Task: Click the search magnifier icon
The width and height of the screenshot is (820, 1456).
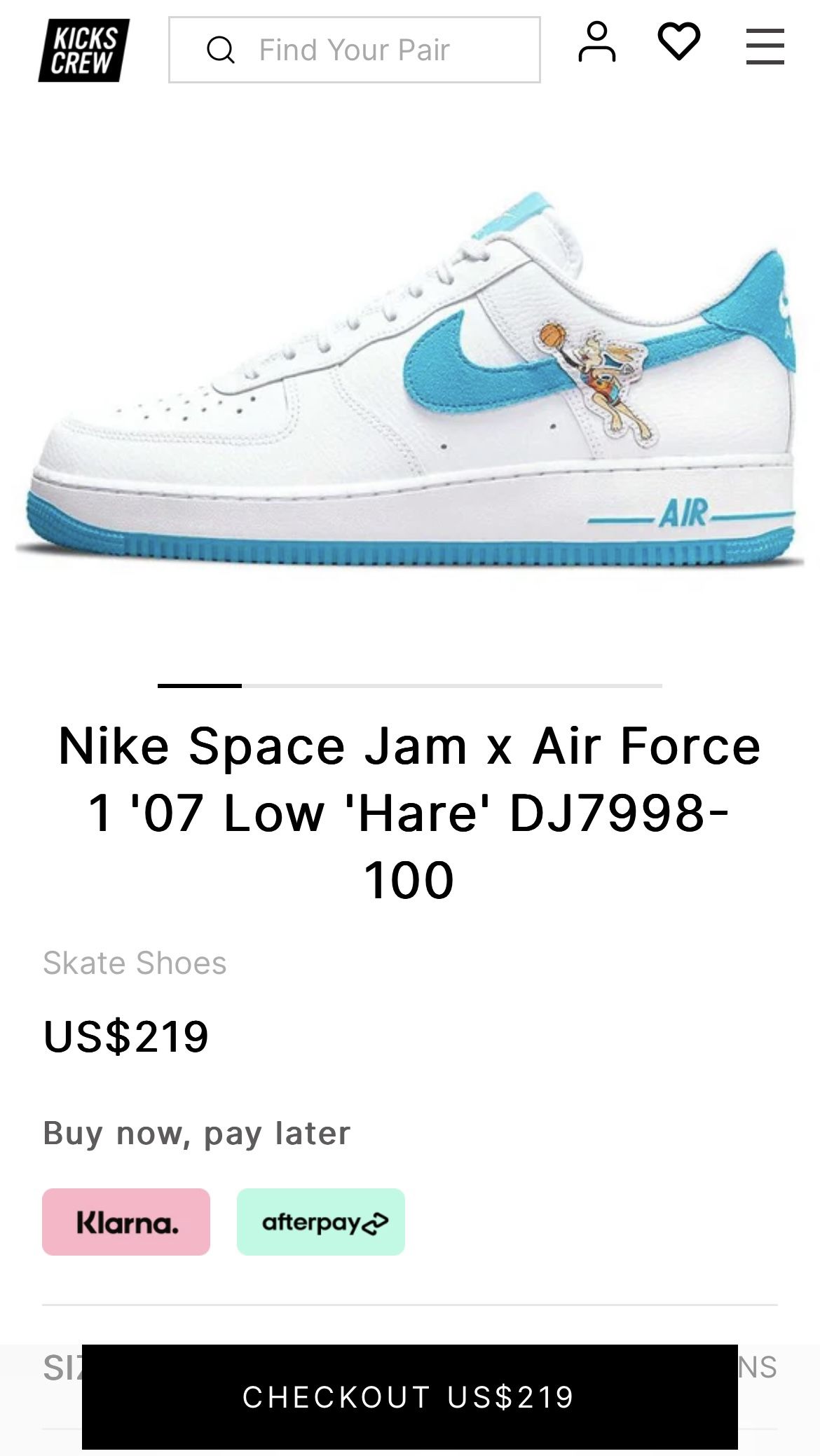Action: pyautogui.click(x=221, y=50)
